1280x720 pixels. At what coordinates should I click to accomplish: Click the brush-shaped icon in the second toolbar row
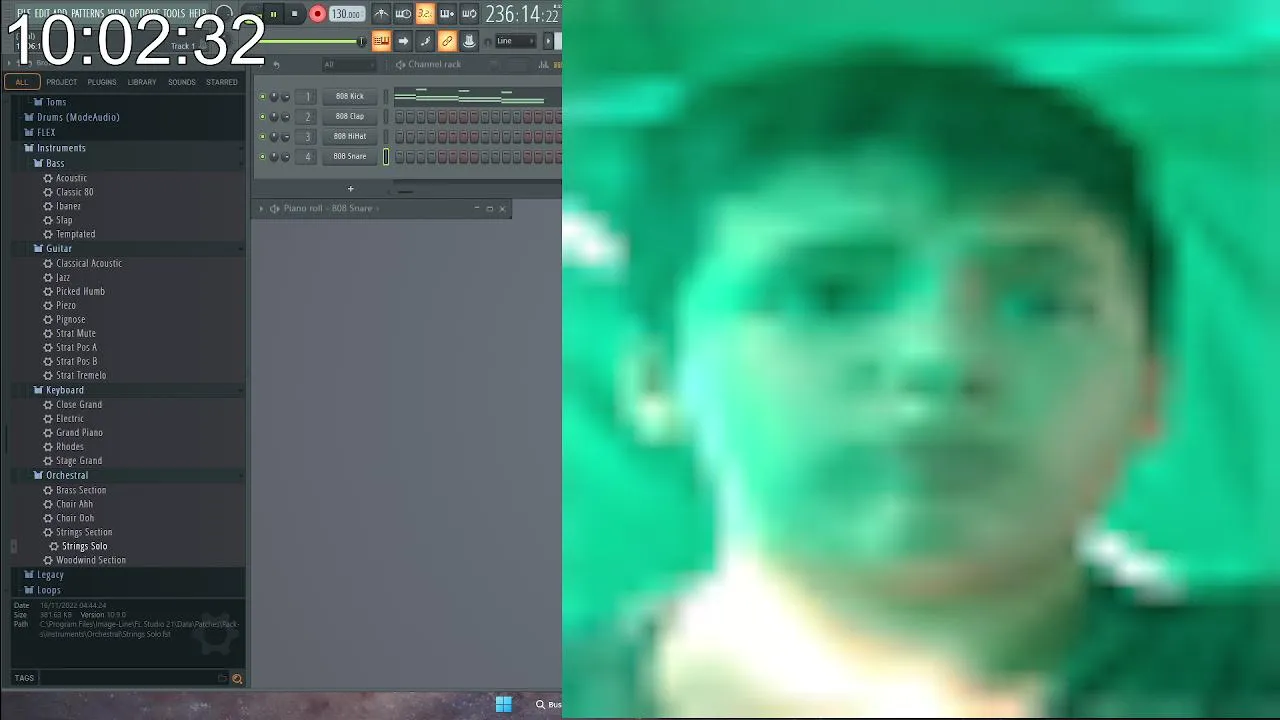point(425,41)
